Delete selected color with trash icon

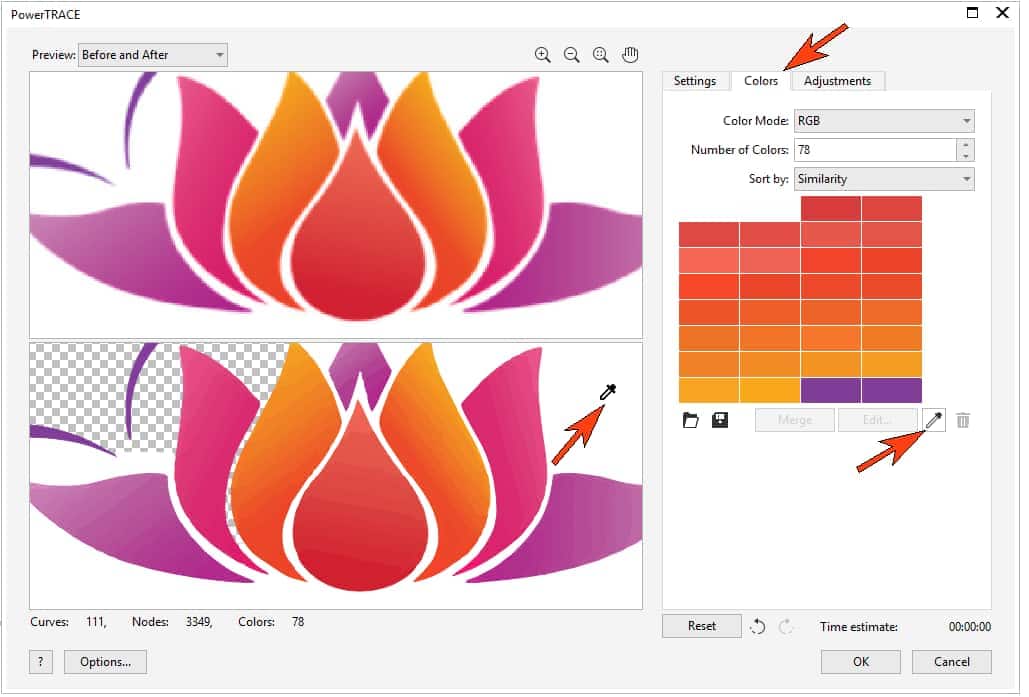click(963, 420)
